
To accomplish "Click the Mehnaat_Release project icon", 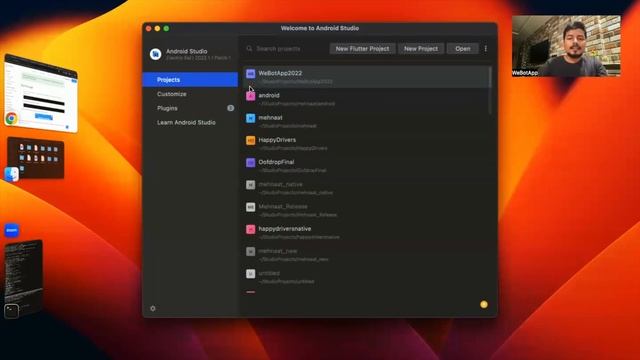I will (x=251, y=207).
